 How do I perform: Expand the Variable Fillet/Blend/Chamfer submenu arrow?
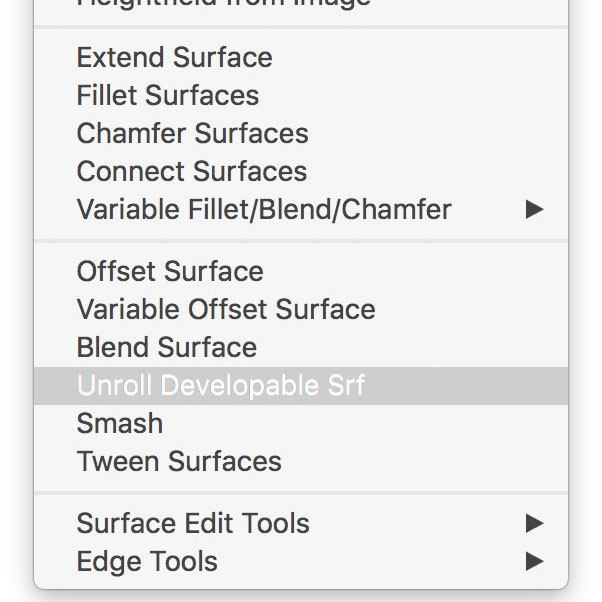pyautogui.click(x=534, y=210)
